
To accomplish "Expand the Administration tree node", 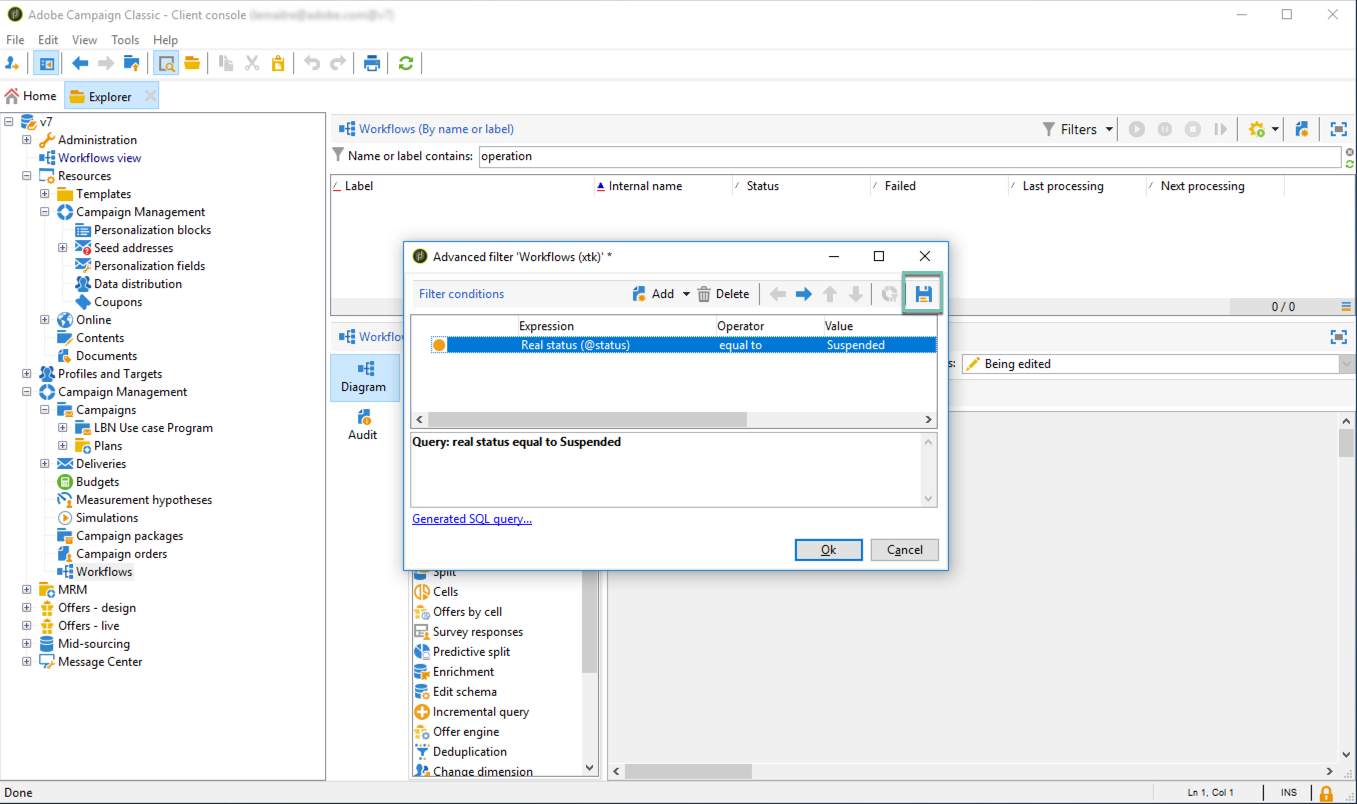I will click(x=26, y=140).
